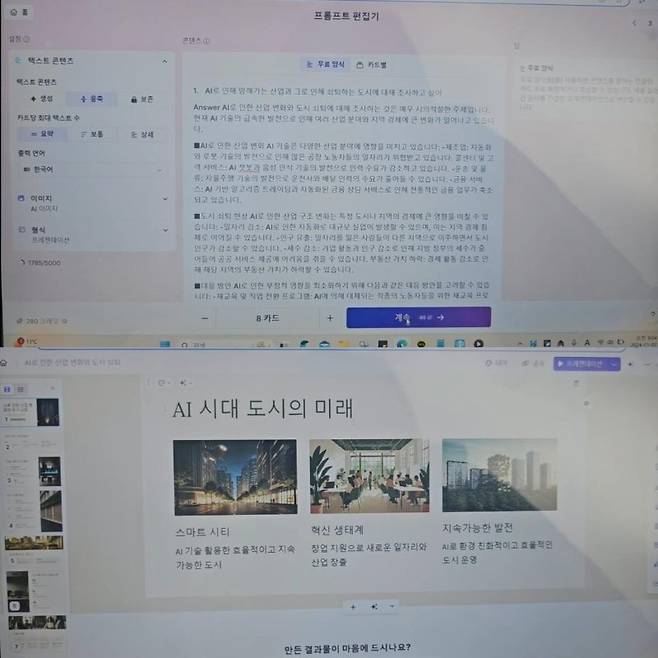This screenshot has width=658, height=658.
Task: Choose 상세 text amount per card
Action: [142, 135]
